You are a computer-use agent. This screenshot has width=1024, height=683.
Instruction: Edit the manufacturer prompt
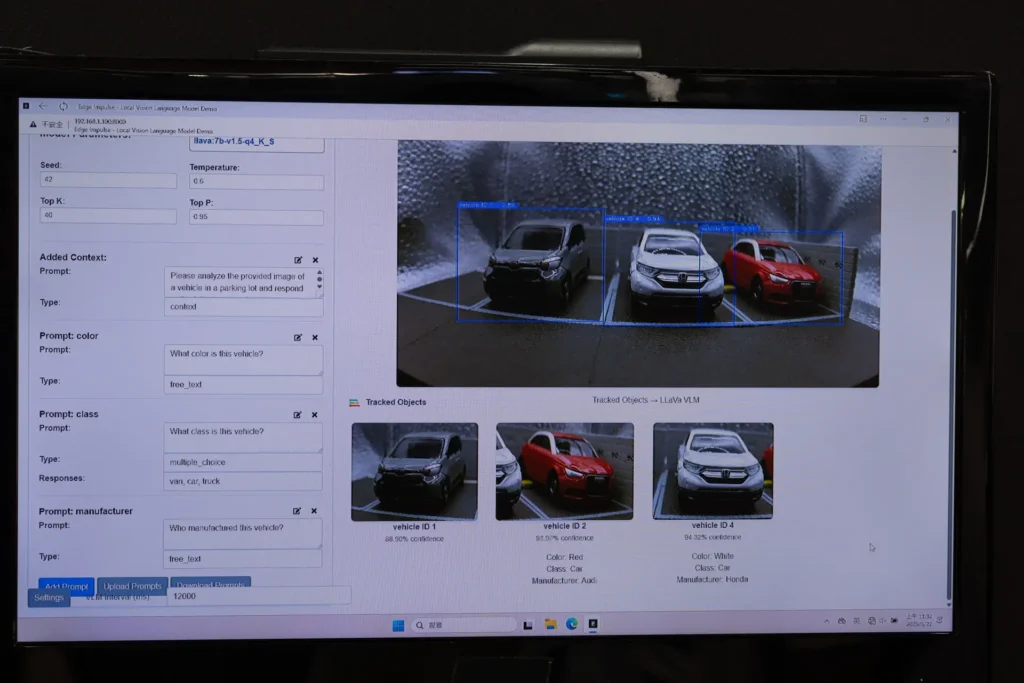pos(297,511)
